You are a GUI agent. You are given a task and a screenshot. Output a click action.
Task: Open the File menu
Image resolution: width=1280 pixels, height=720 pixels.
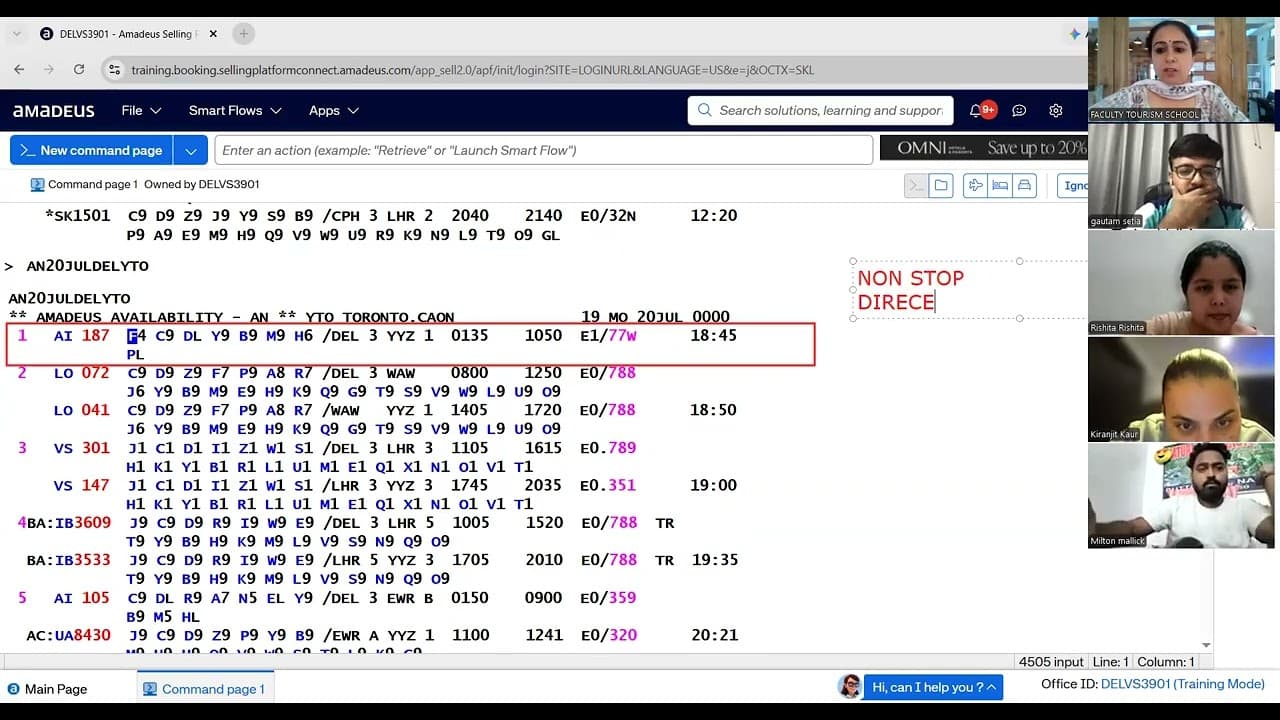[141, 111]
